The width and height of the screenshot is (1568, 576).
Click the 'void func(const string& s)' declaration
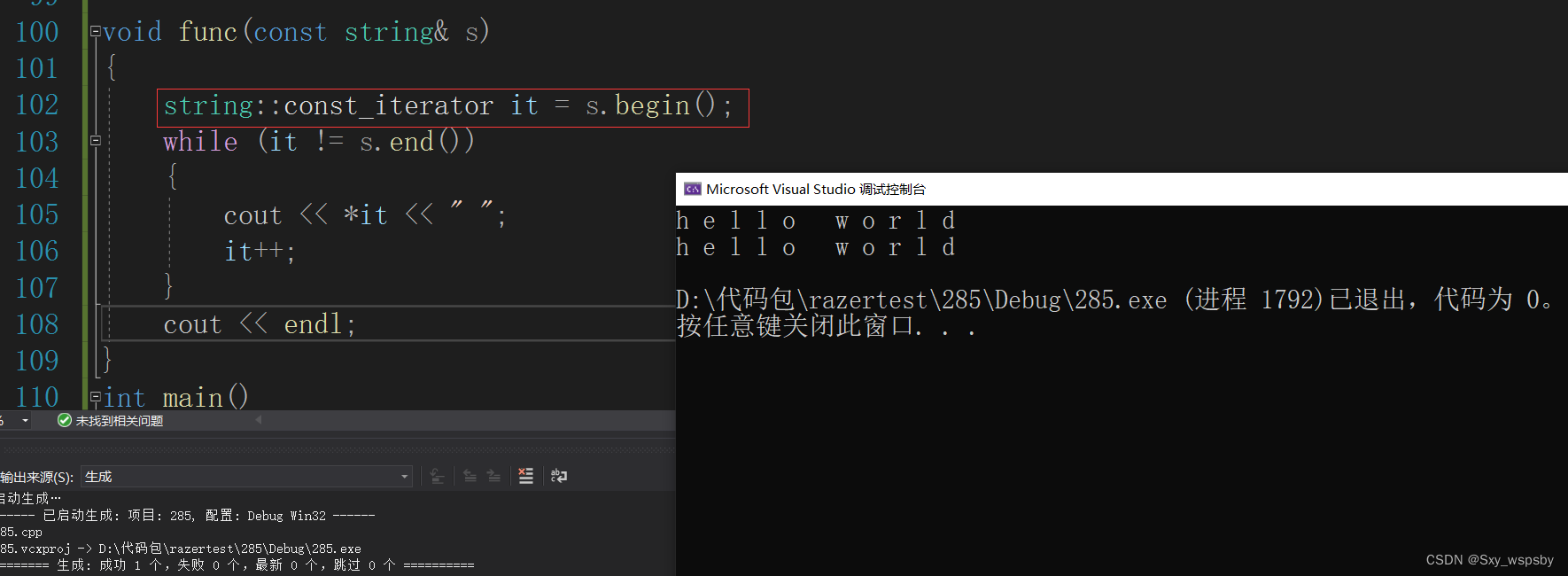pos(296,32)
